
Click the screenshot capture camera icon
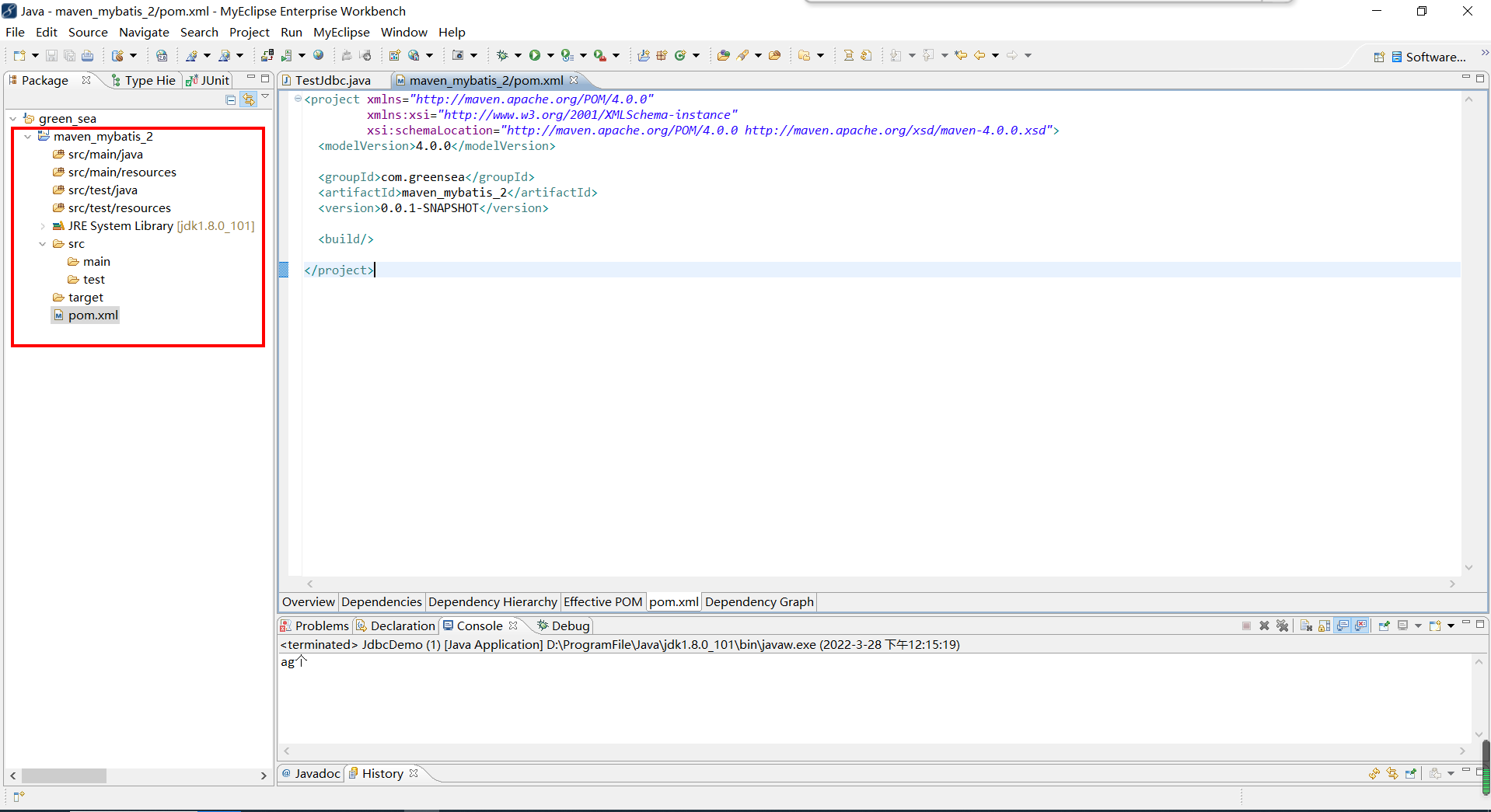[x=458, y=55]
